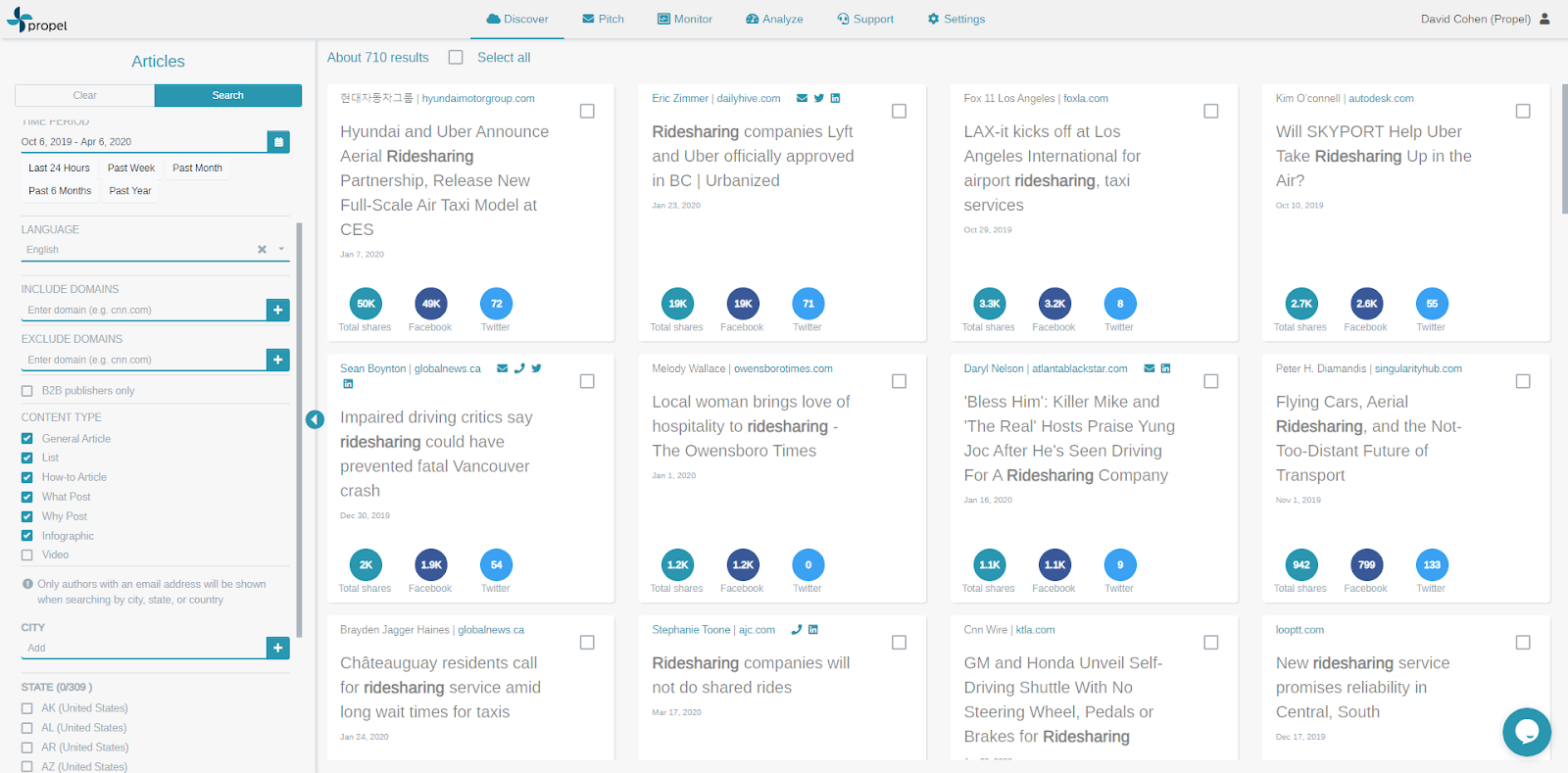The height and width of the screenshot is (773, 1568).
Task: Select the Past 6 Months period
Action: point(60,191)
